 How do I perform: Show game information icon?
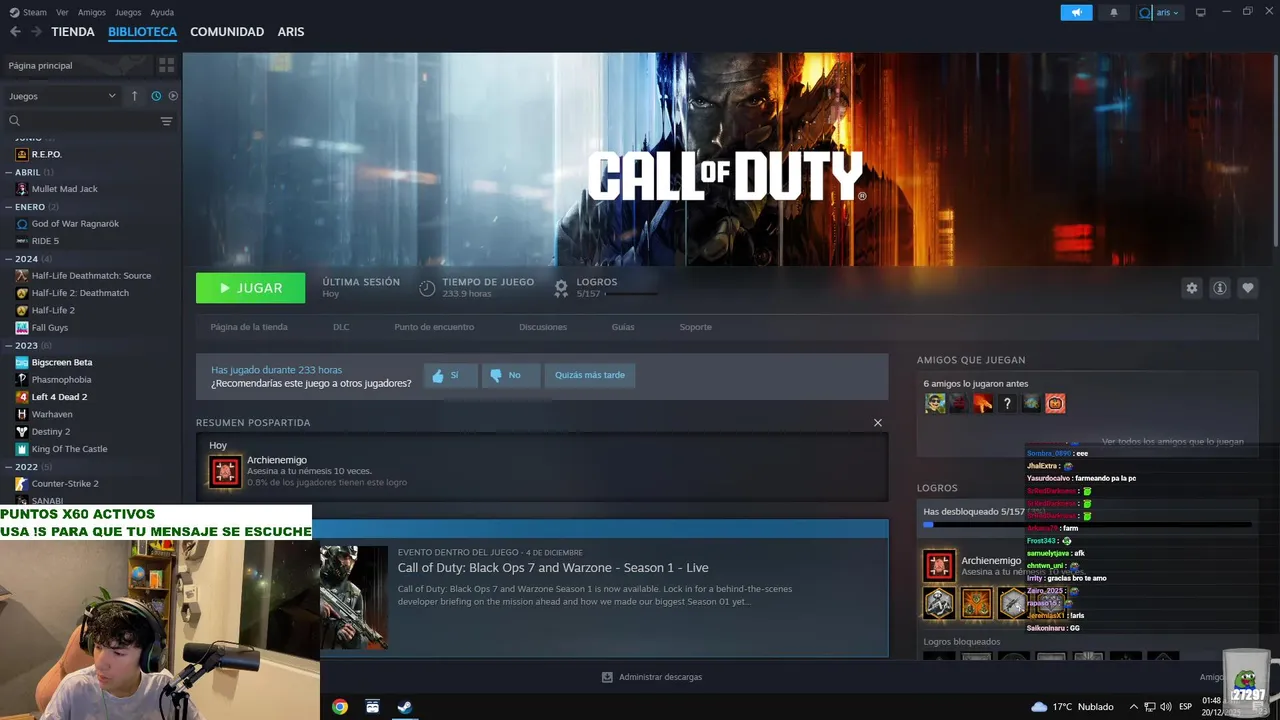click(x=1220, y=288)
